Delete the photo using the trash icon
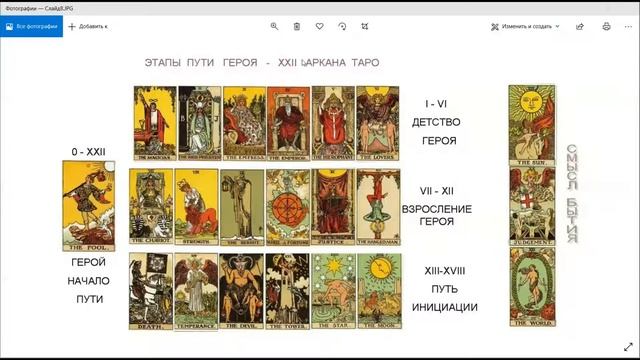 coord(297,27)
